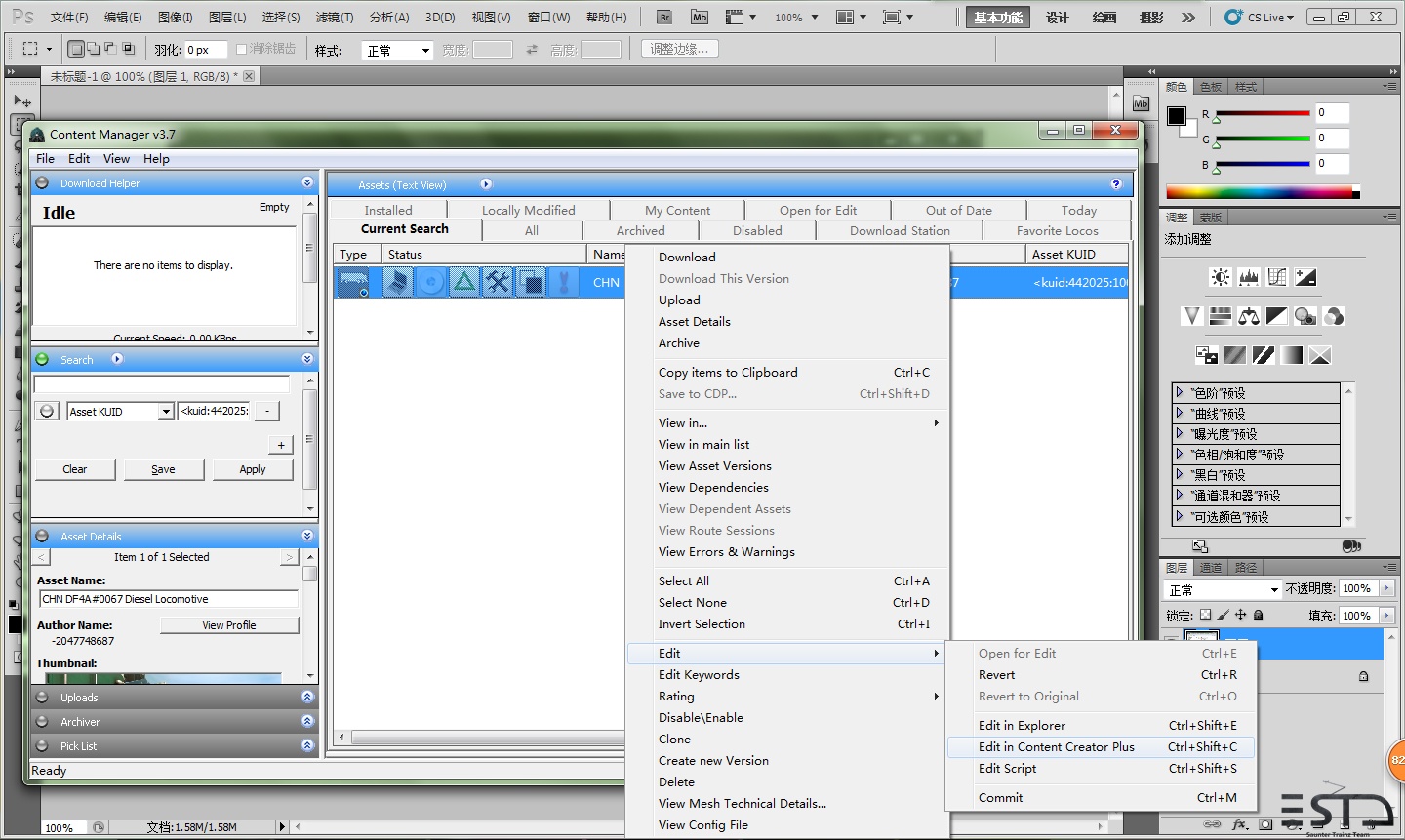Viewport: 1405px width, 840px height.
Task: Add a Black & White adjustment
Action: point(1276,316)
